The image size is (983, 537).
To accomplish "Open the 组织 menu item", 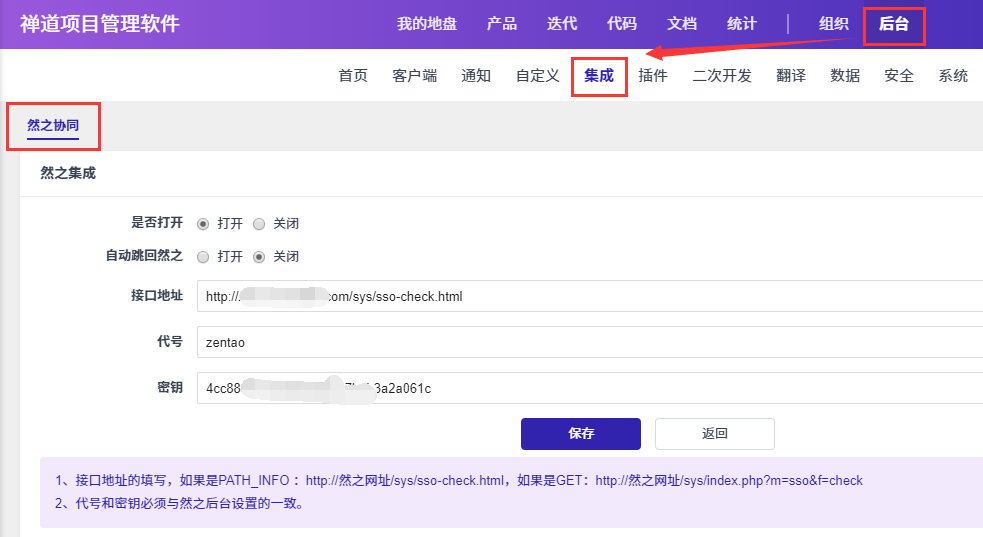I will (x=834, y=24).
